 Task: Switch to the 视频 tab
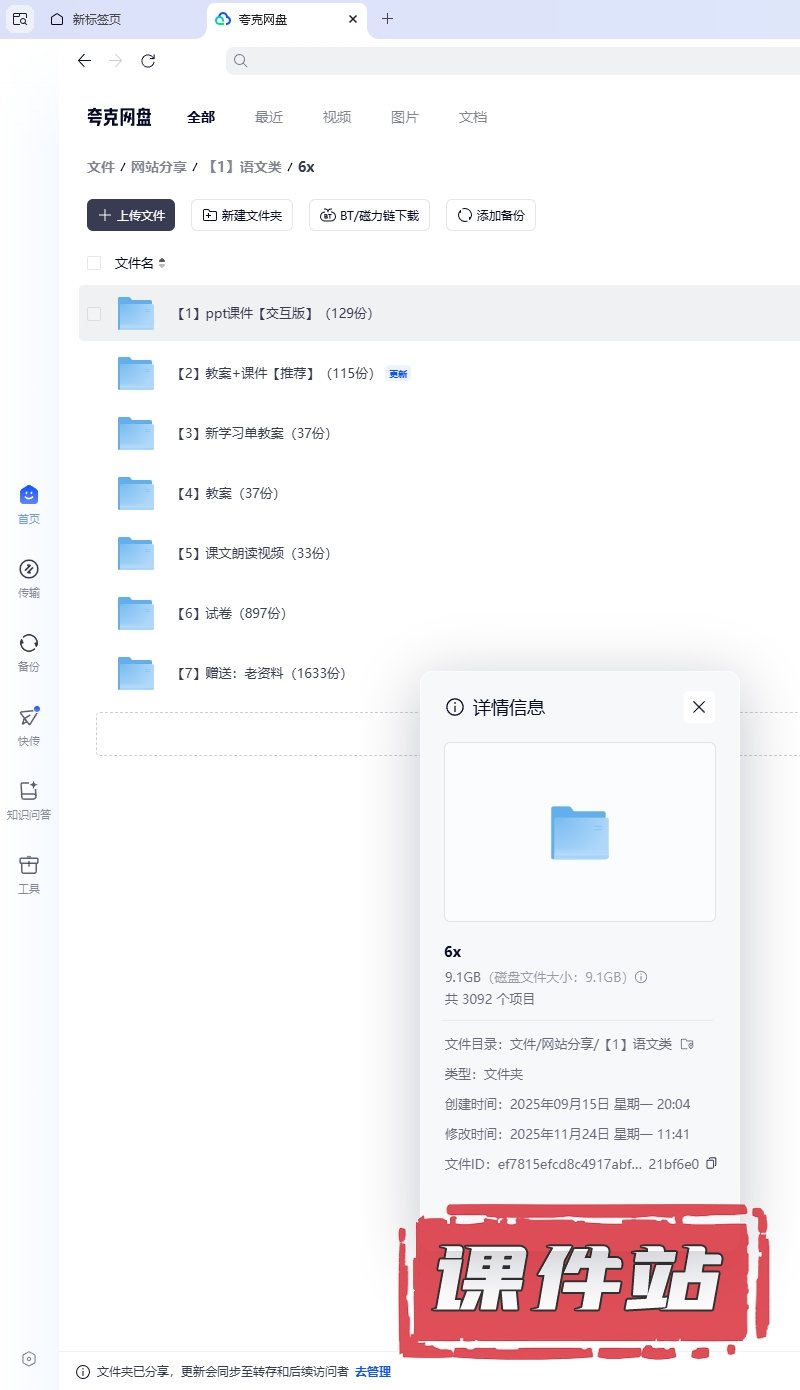click(x=337, y=117)
